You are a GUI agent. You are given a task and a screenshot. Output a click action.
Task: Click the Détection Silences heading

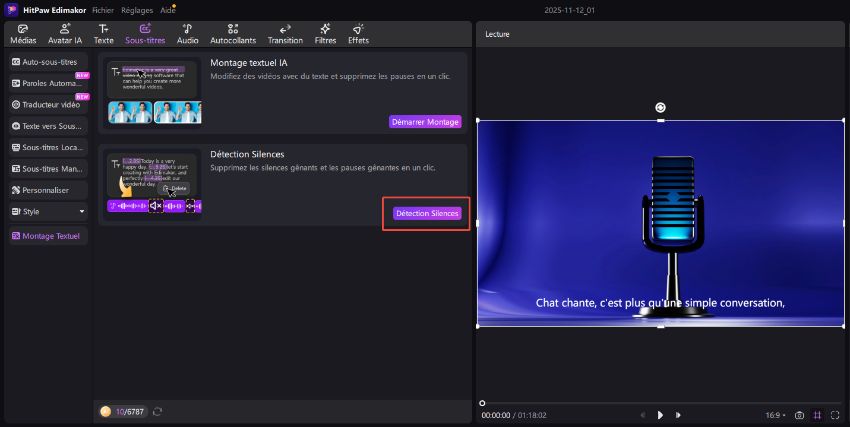(247, 154)
